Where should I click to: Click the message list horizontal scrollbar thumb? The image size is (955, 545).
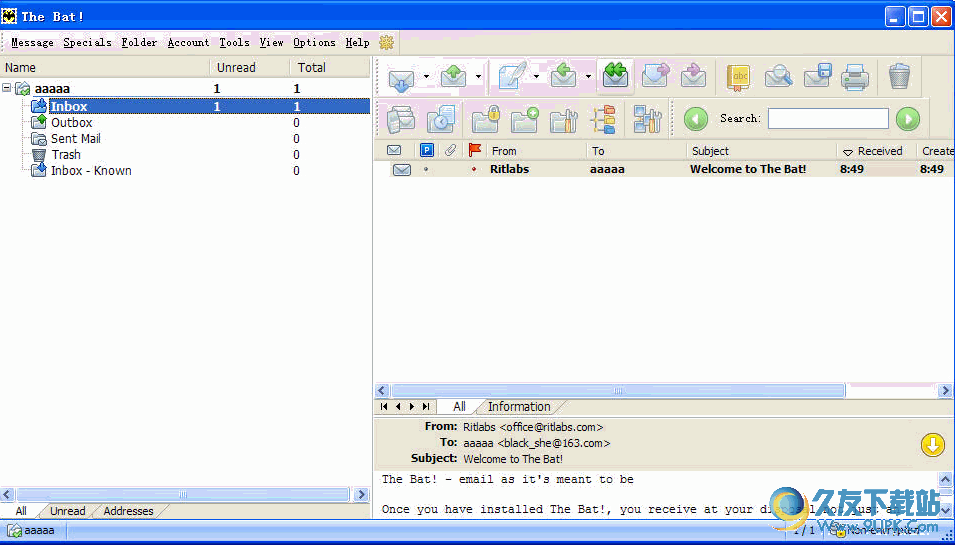pyautogui.click(x=618, y=390)
